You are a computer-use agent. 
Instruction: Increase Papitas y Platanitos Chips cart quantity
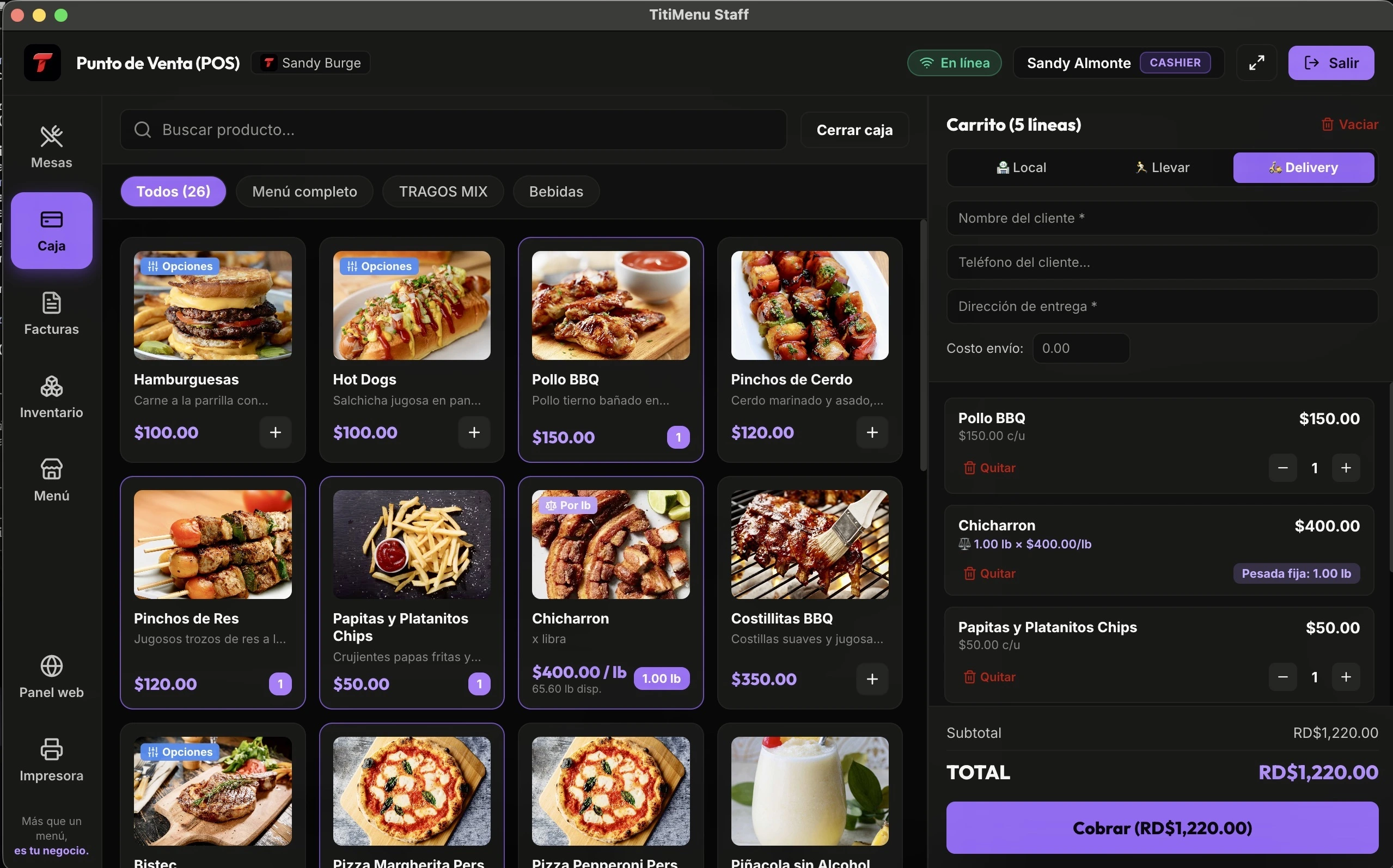coord(1346,677)
